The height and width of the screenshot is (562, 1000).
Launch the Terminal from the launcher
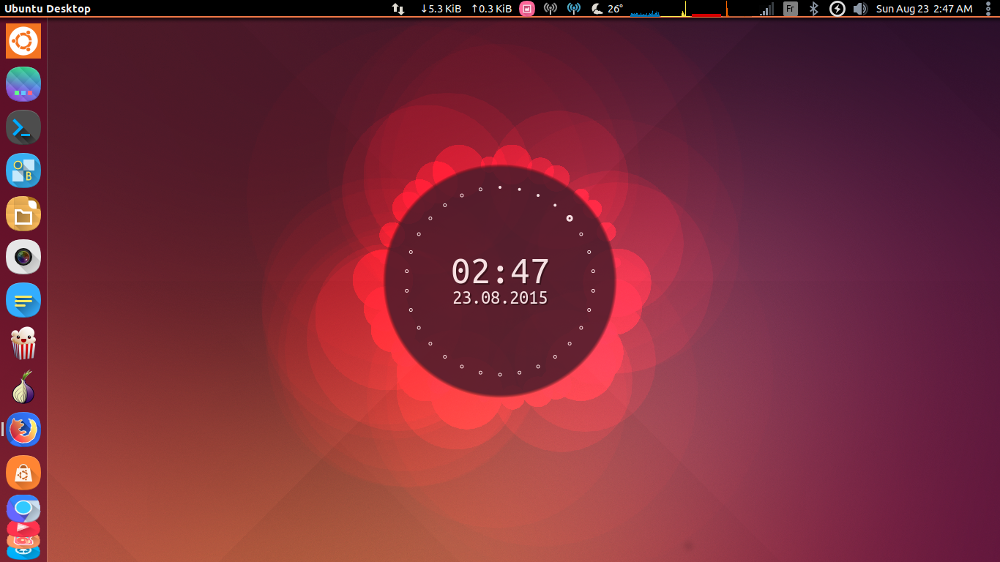pos(24,128)
